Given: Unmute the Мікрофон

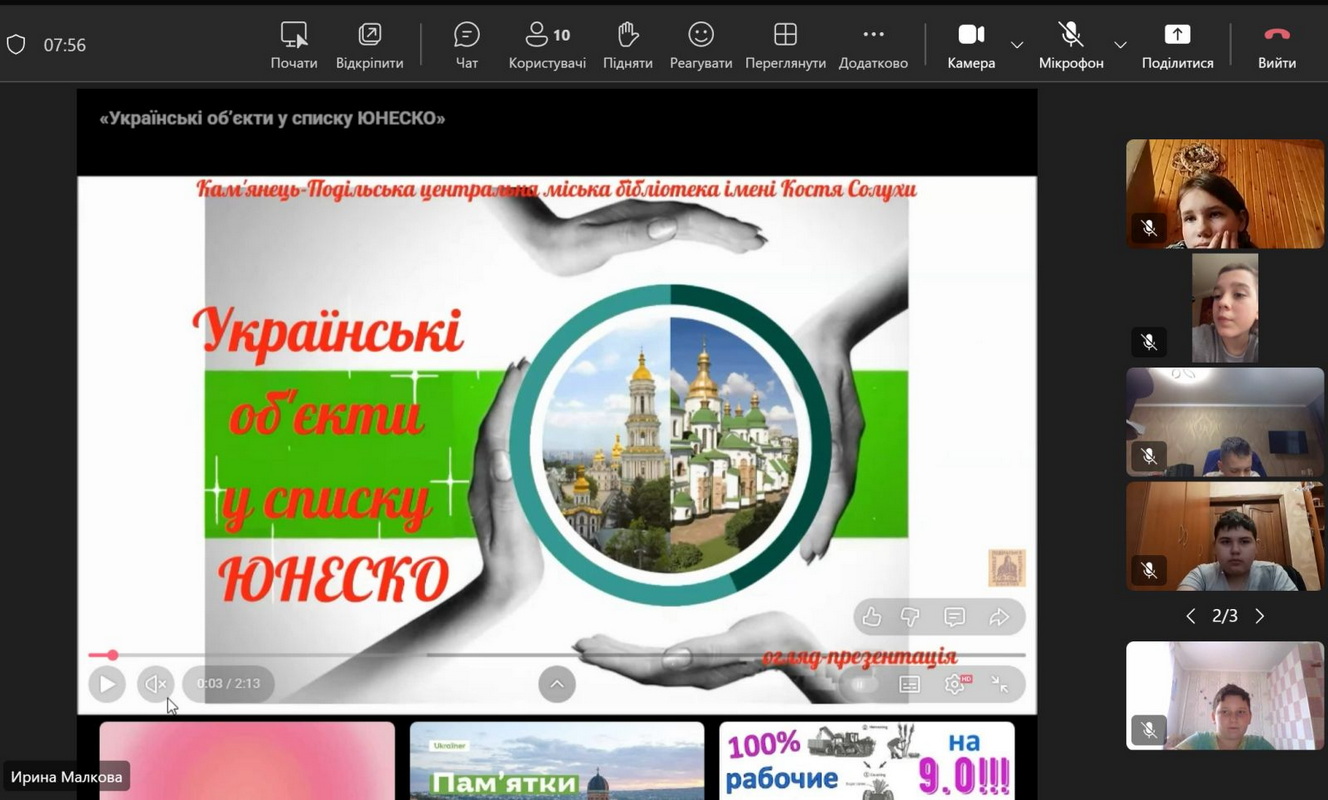Looking at the screenshot, I should click(x=1071, y=46).
